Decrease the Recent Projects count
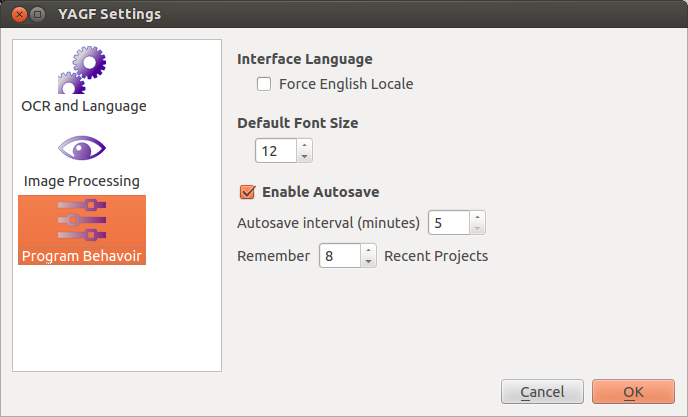The width and height of the screenshot is (688, 417). coord(368,261)
